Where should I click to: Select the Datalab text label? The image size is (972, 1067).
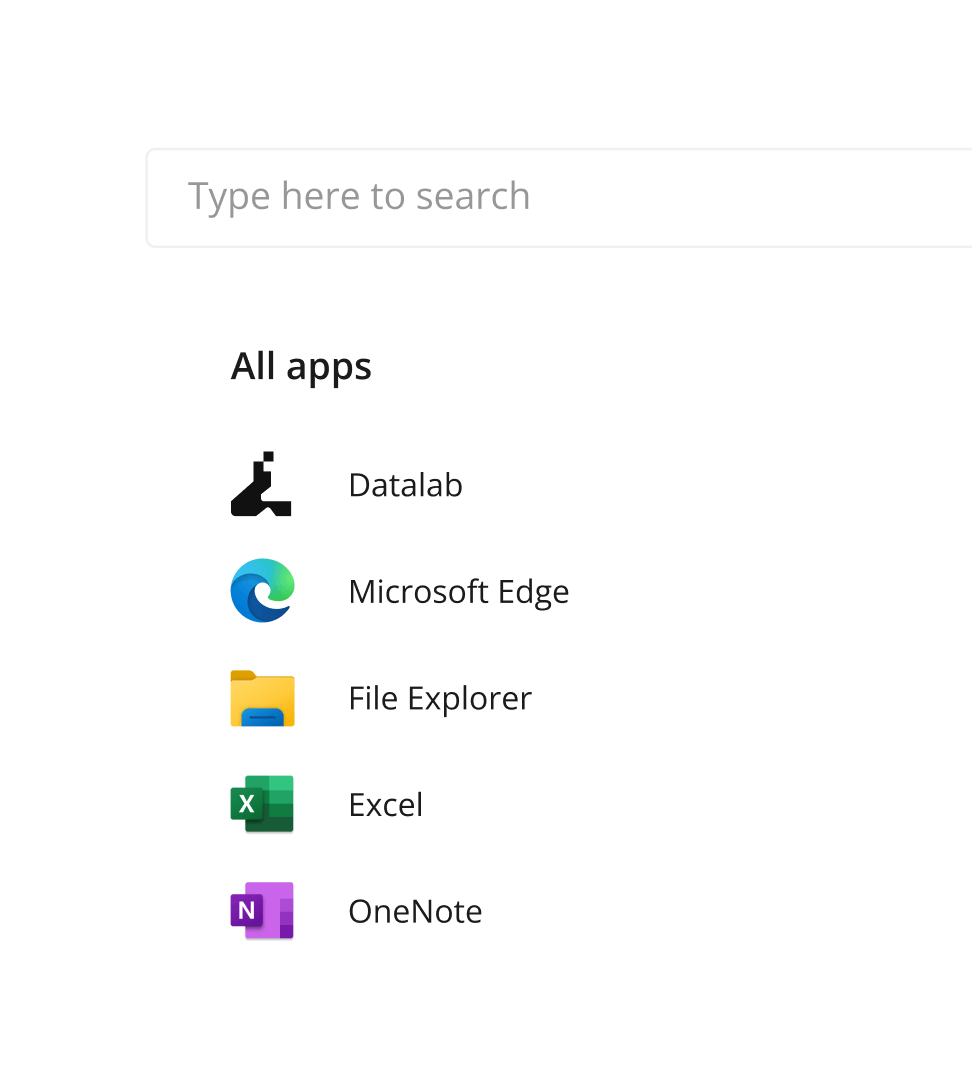[405, 485]
